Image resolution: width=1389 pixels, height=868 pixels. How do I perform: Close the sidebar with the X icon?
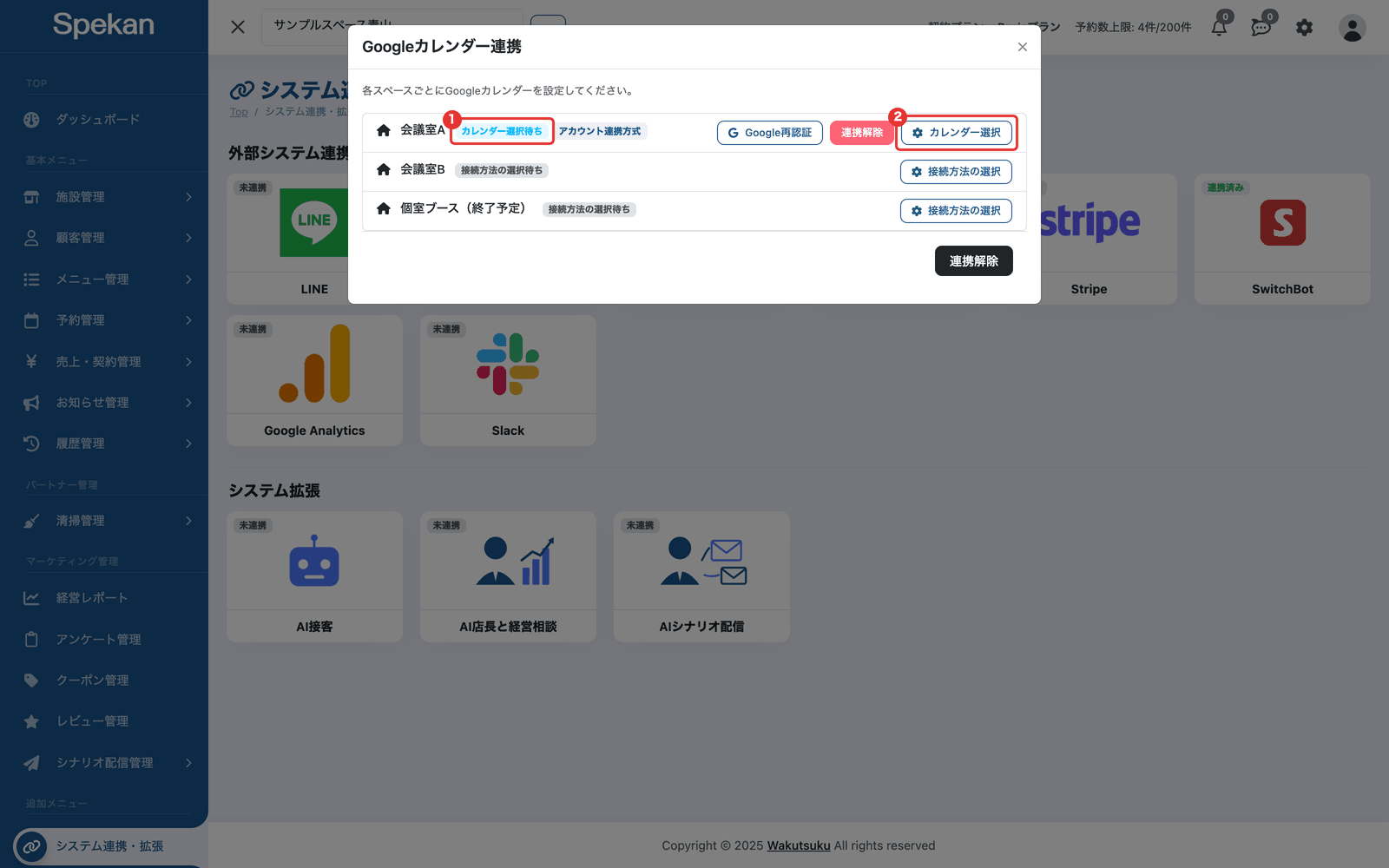pos(238,27)
